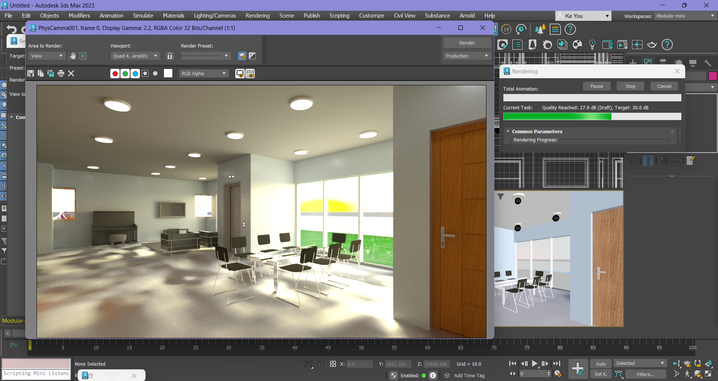Click the white color swatch in render window

click(168, 73)
